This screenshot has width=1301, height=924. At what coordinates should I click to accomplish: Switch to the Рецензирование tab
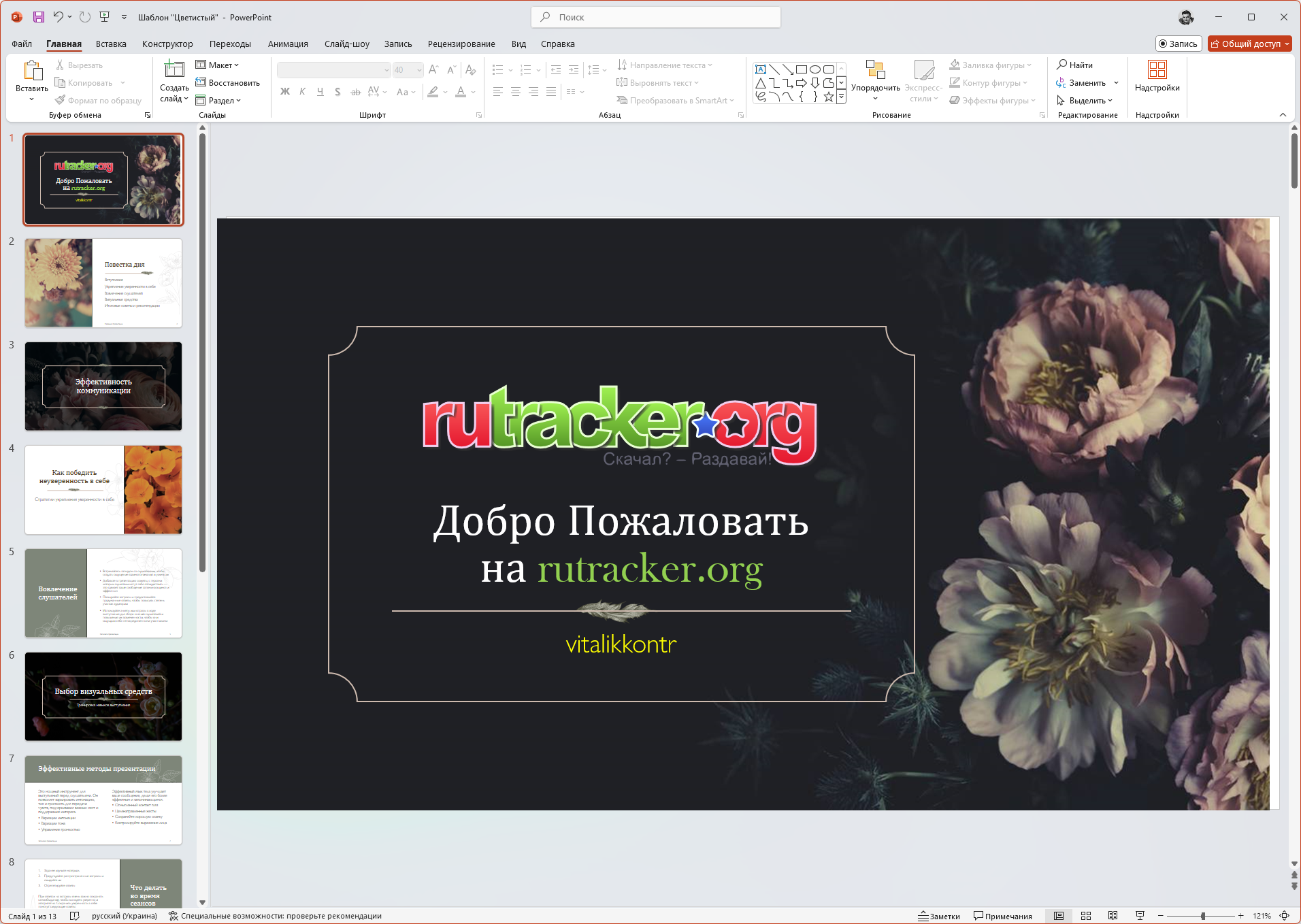click(x=461, y=44)
